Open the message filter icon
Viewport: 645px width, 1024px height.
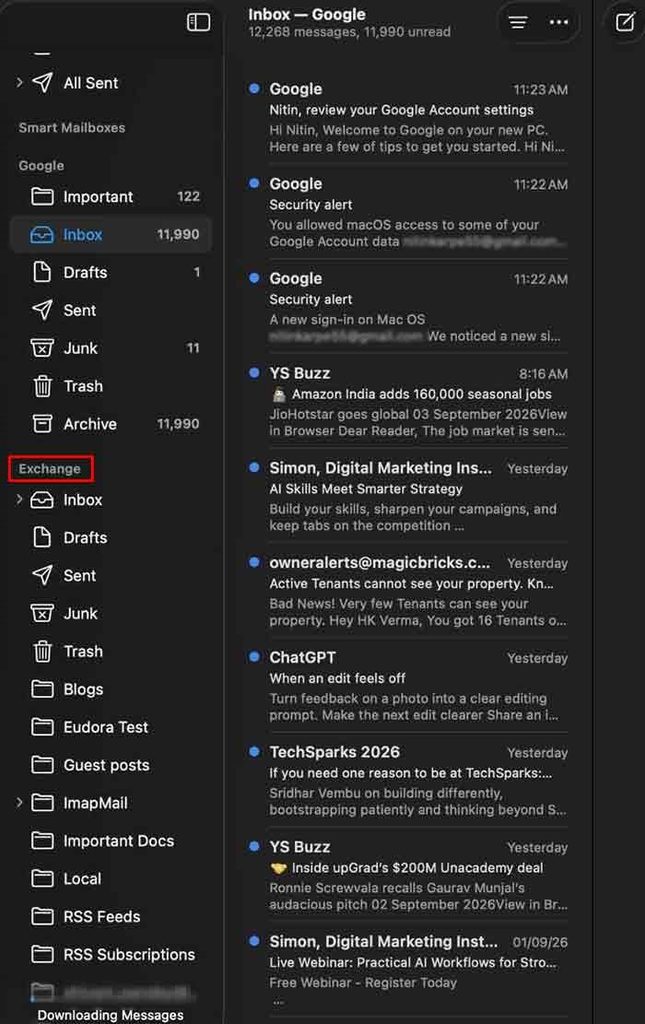point(518,22)
